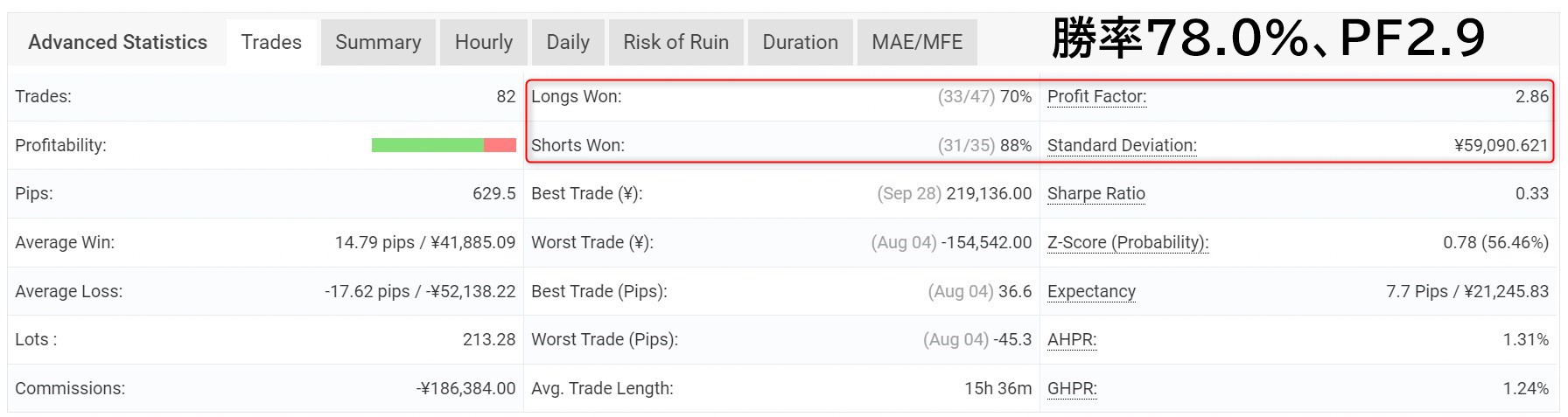The height and width of the screenshot is (417, 1568).
Task: Open the Risk of Ruin tab
Action: [x=675, y=42]
